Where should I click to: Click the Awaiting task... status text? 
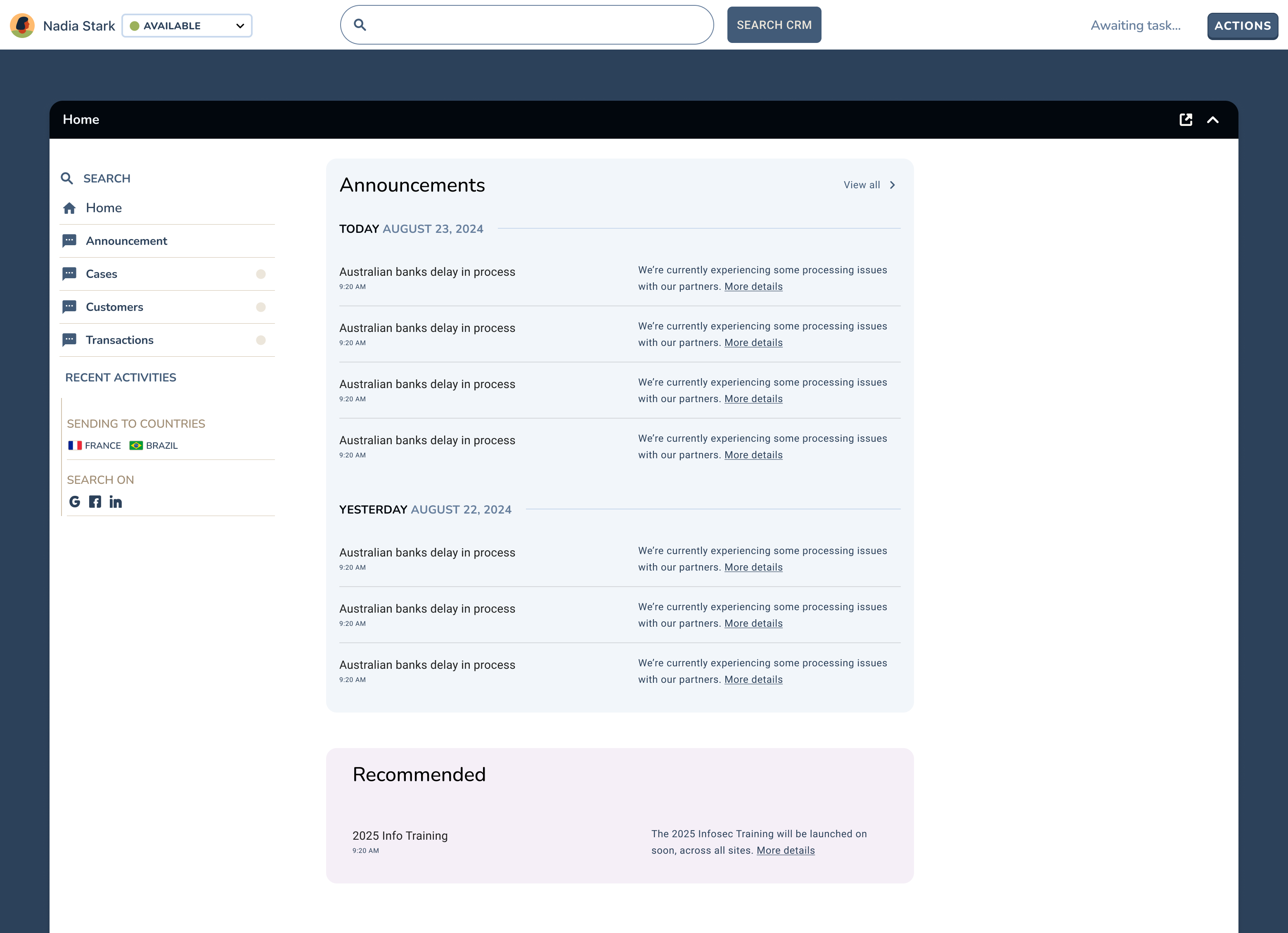(1135, 26)
